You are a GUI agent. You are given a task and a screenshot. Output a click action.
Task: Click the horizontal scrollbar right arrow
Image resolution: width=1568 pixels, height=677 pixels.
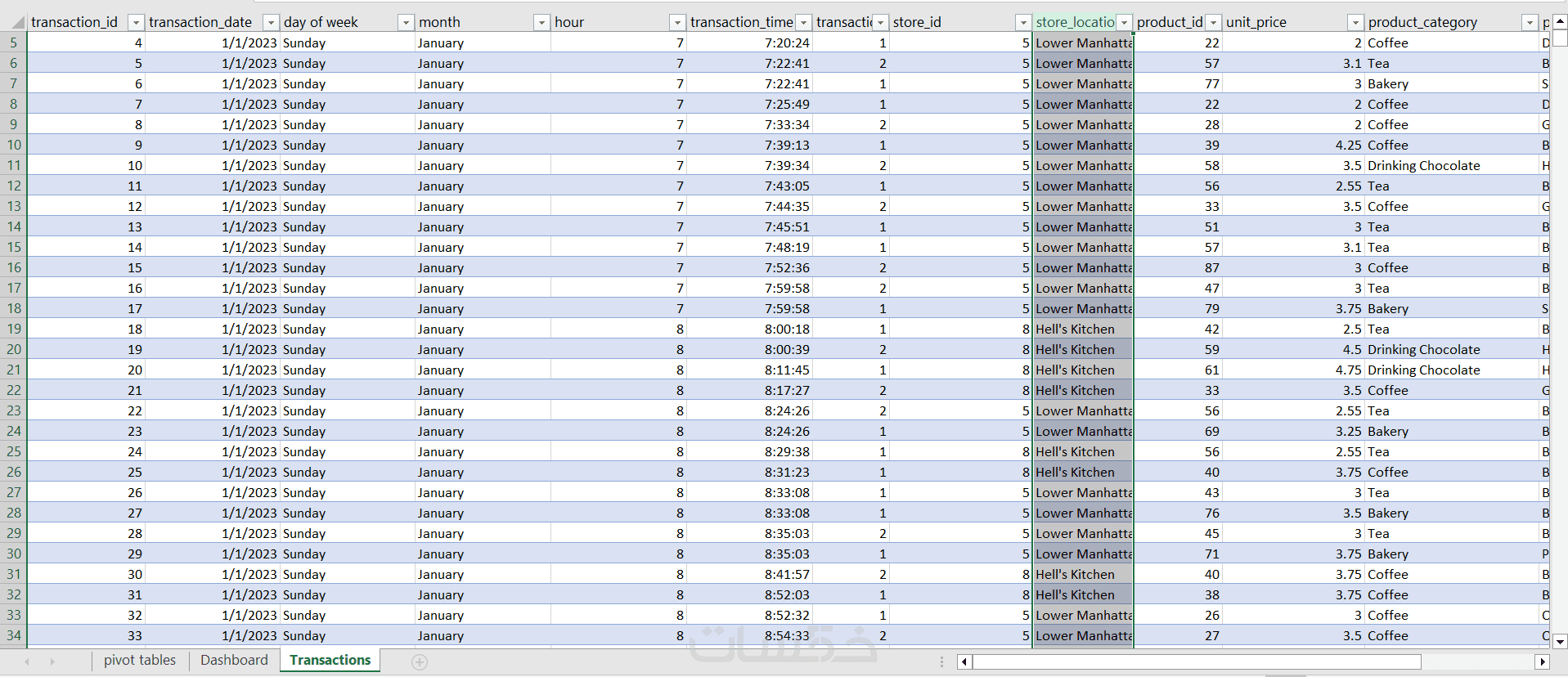coord(1543,661)
